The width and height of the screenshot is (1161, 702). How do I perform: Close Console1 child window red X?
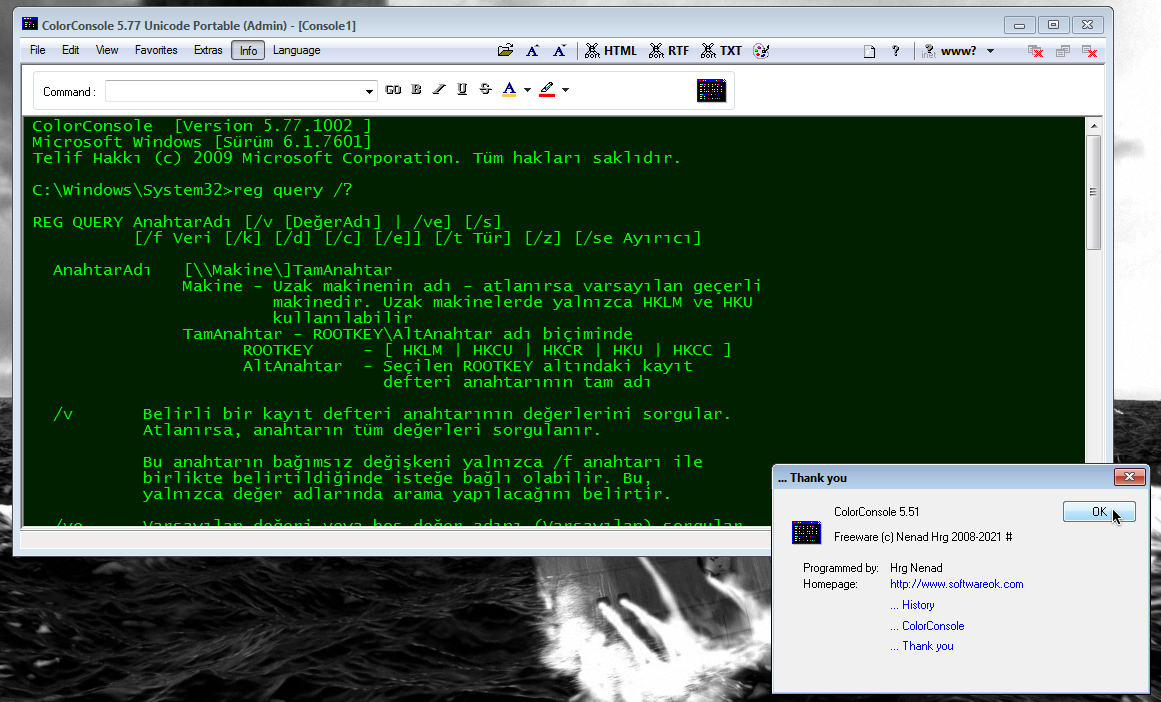click(x=1089, y=51)
